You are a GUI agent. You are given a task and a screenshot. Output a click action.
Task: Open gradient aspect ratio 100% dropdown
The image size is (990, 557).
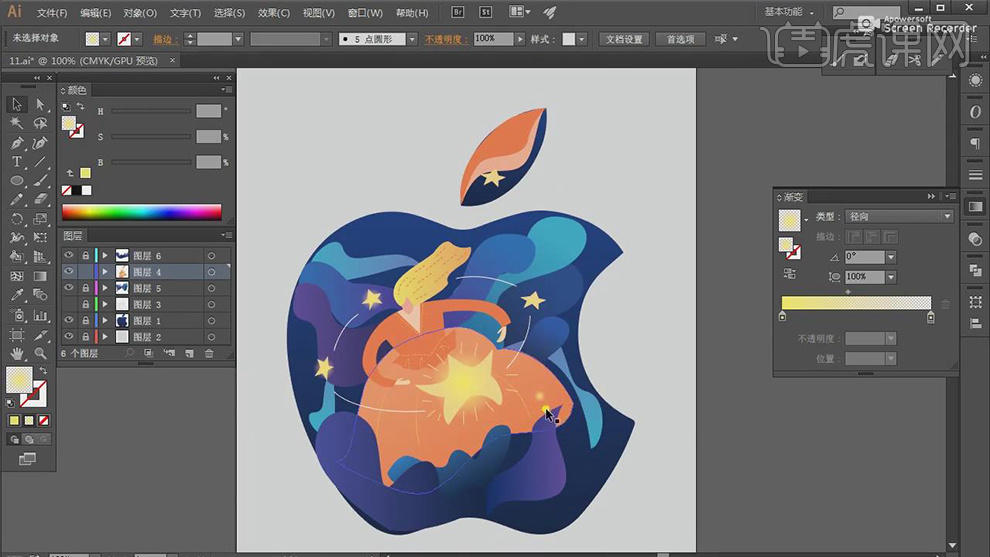click(891, 277)
